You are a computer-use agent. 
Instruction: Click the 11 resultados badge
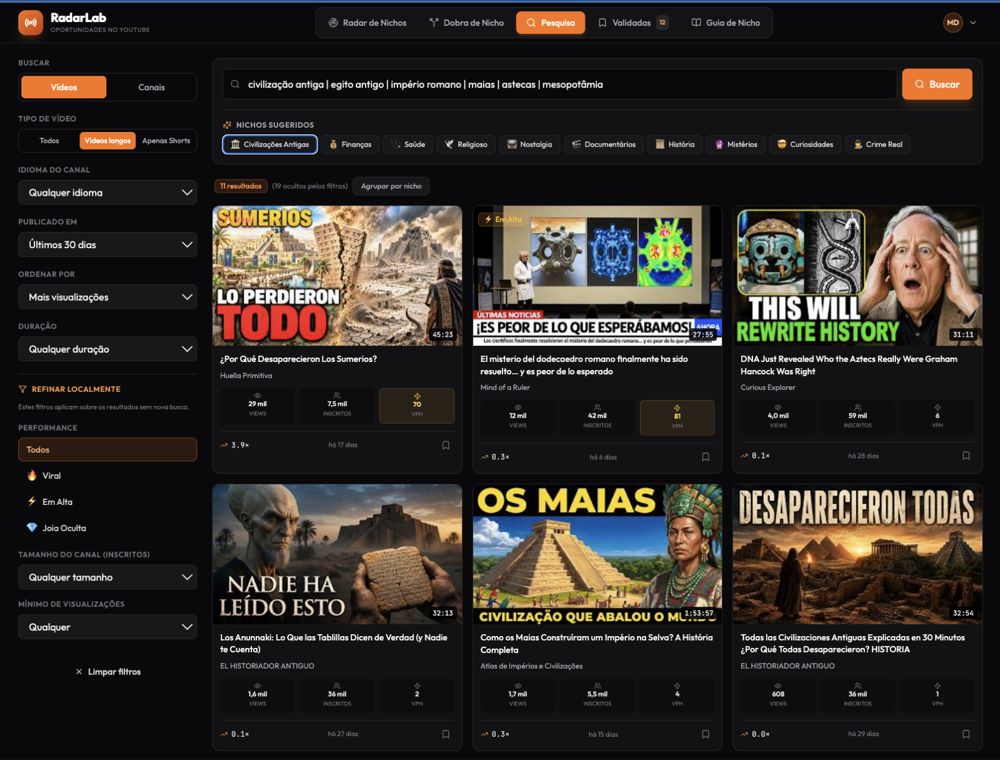point(240,186)
